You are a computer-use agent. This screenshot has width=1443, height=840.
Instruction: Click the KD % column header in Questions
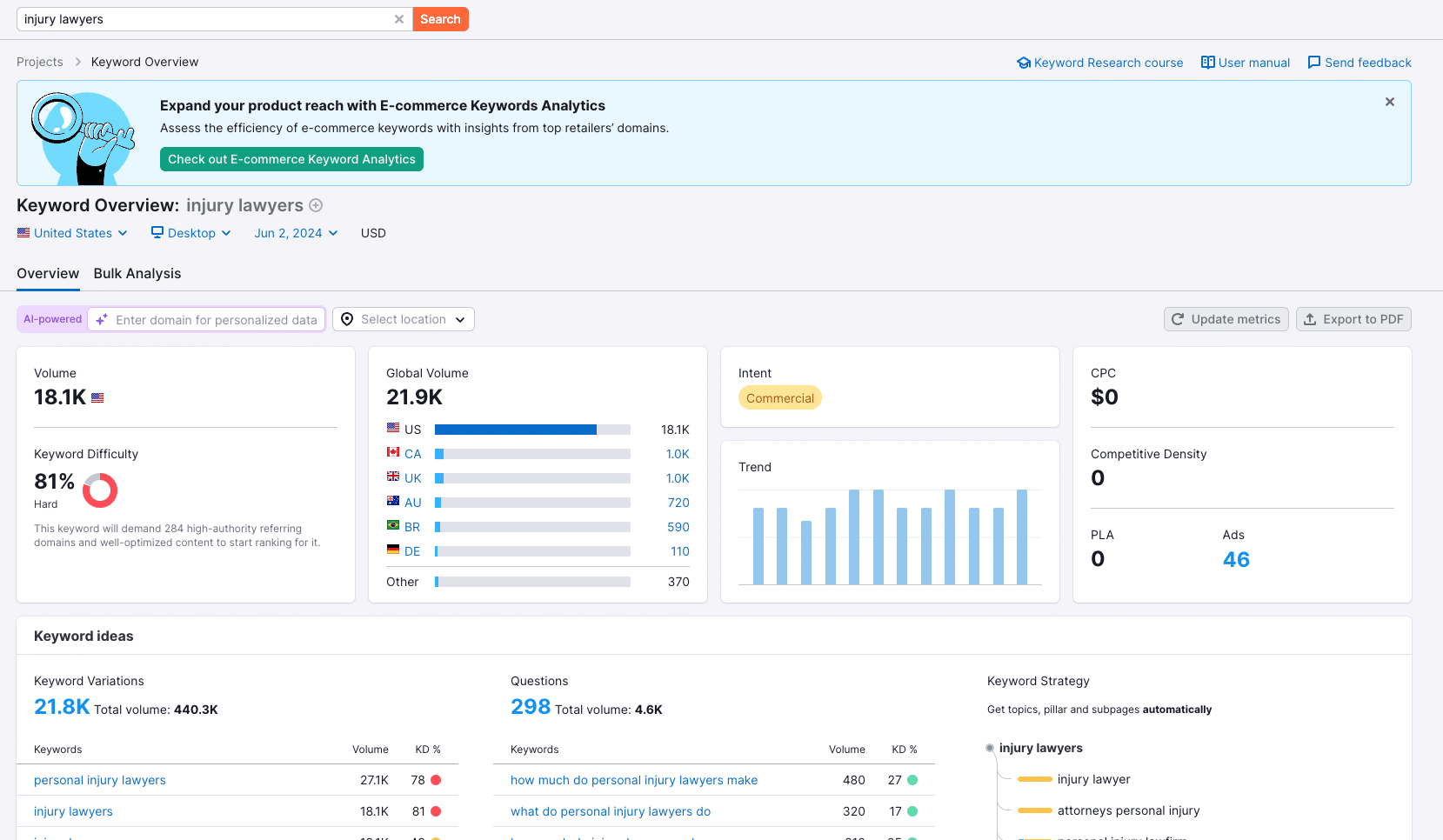[905, 750]
